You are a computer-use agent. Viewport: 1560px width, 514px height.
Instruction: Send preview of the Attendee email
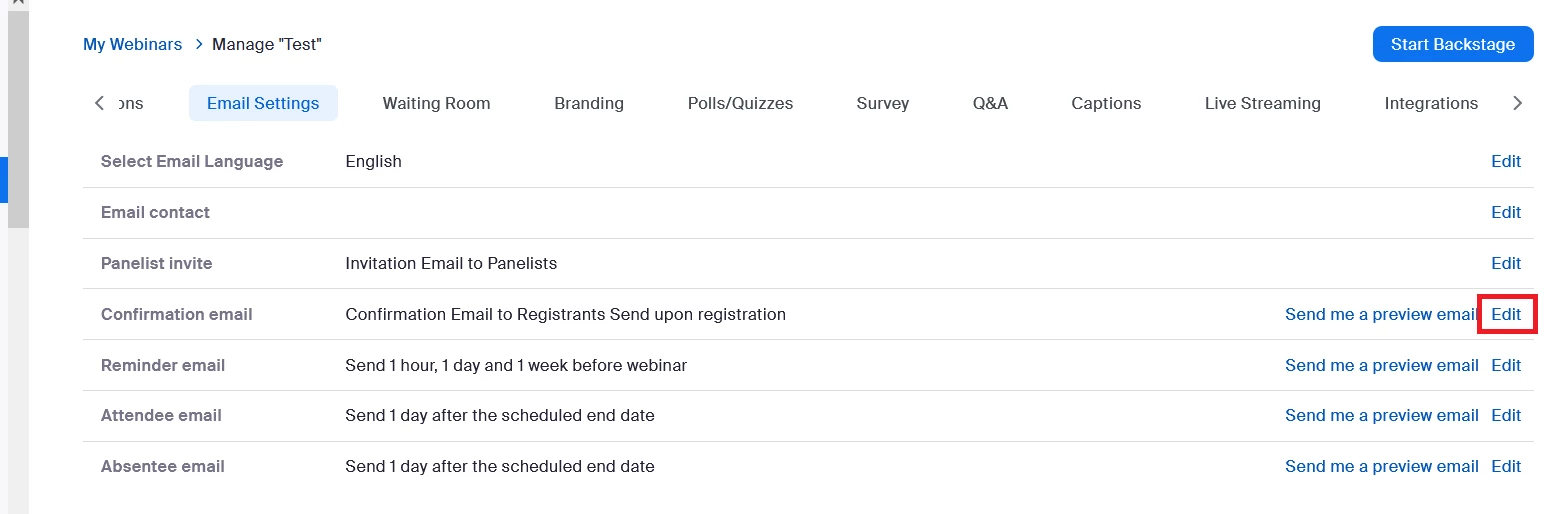click(x=1381, y=415)
